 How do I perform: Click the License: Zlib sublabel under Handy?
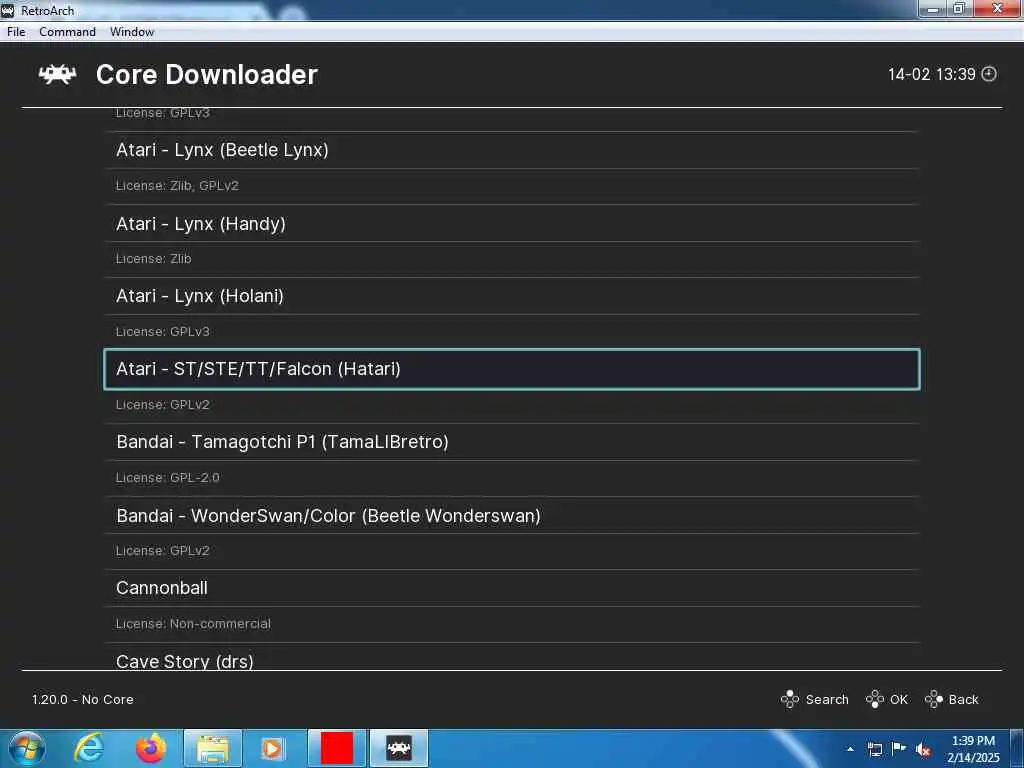[x=153, y=259]
